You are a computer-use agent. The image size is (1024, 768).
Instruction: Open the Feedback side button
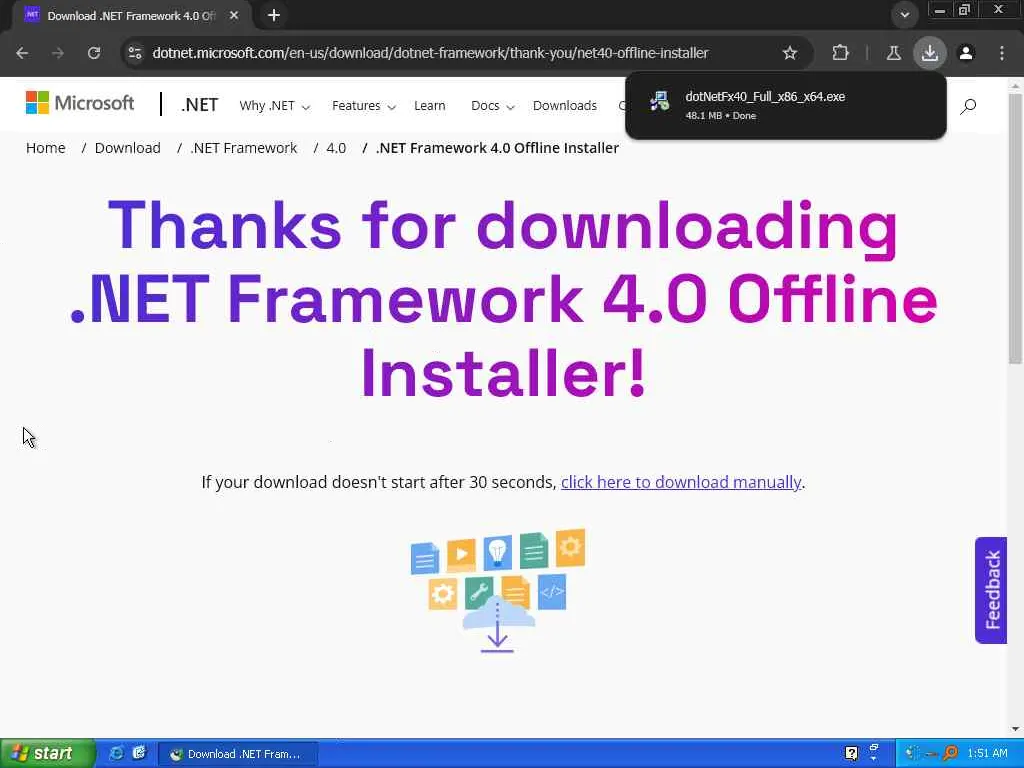991,590
